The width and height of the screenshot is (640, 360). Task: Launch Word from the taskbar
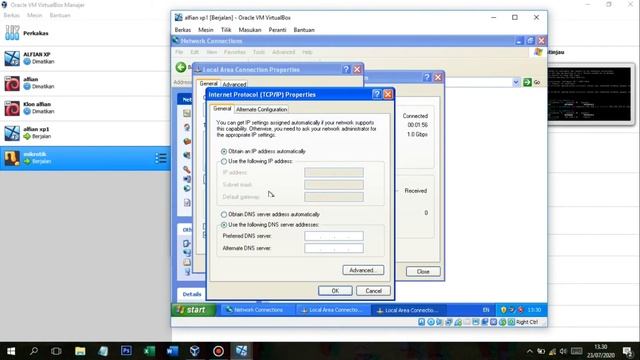(x=172, y=351)
